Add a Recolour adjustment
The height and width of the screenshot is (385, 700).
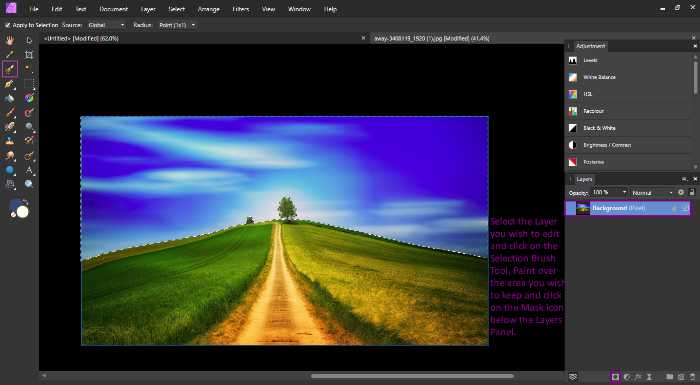(629, 111)
